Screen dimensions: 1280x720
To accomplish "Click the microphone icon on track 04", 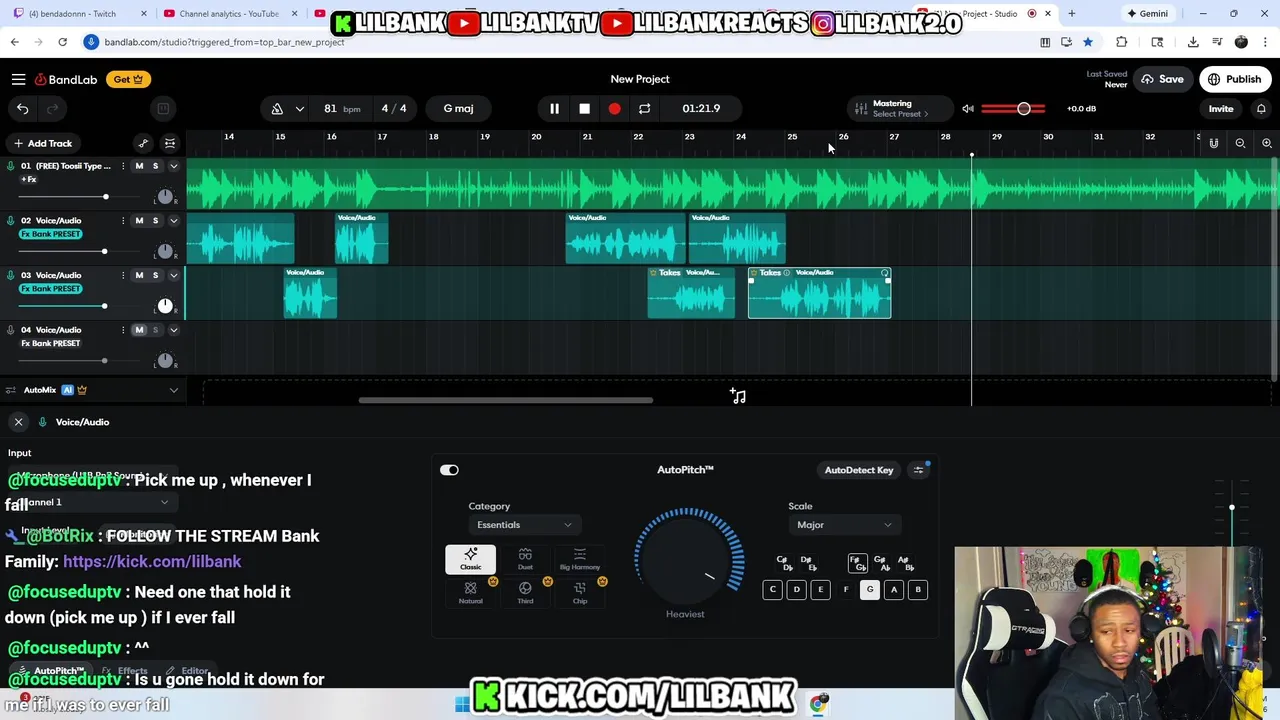I will pyautogui.click(x=11, y=330).
